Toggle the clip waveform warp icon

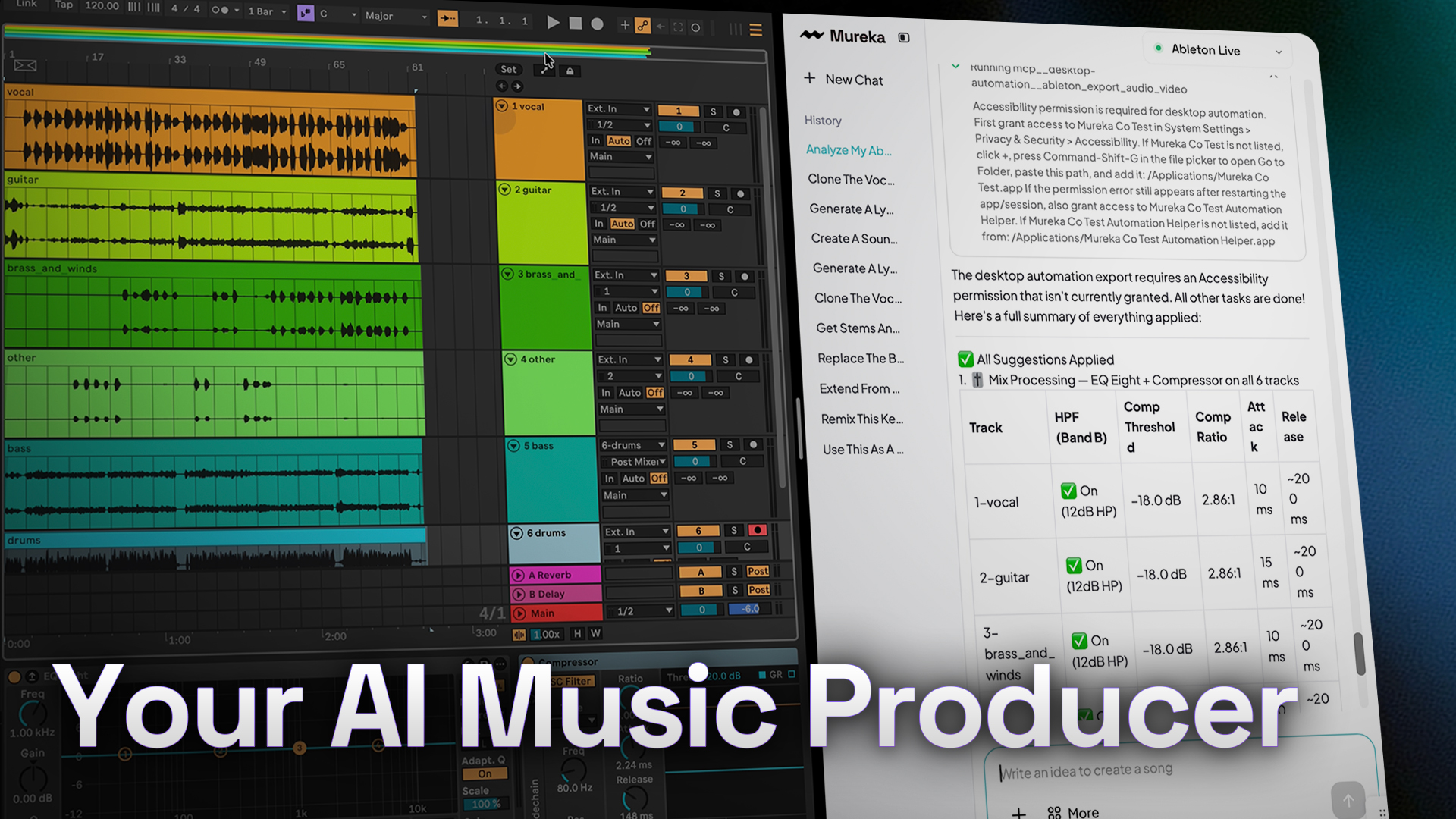519,635
